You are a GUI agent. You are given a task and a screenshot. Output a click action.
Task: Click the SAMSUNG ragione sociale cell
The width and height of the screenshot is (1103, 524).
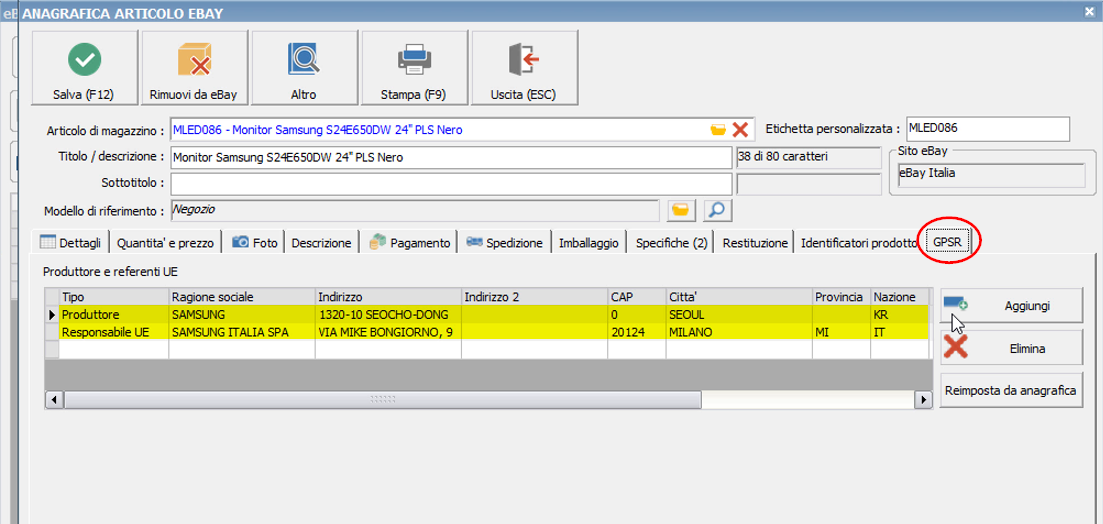click(241, 314)
